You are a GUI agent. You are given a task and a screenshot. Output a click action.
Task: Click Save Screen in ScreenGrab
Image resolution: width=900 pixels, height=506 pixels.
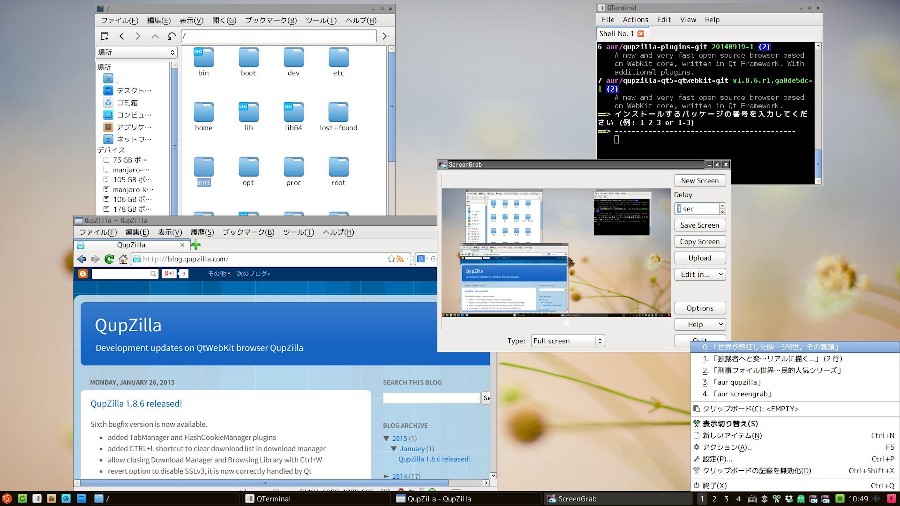pyautogui.click(x=700, y=225)
